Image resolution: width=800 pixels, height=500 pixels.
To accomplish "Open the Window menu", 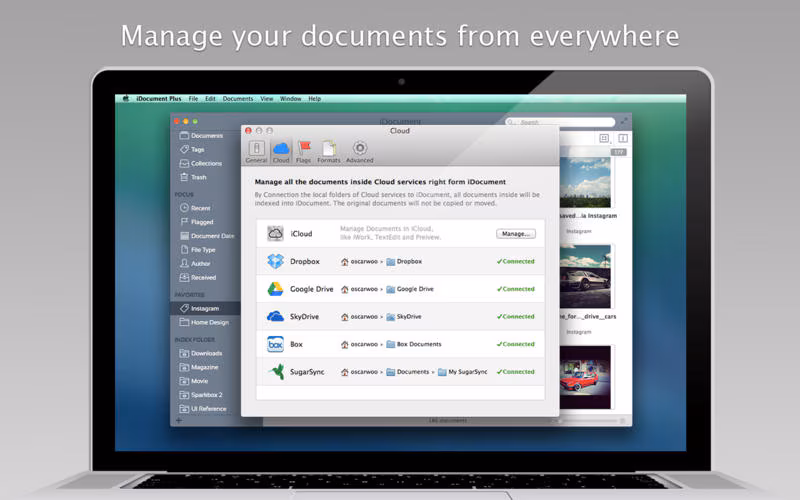I will (290, 98).
